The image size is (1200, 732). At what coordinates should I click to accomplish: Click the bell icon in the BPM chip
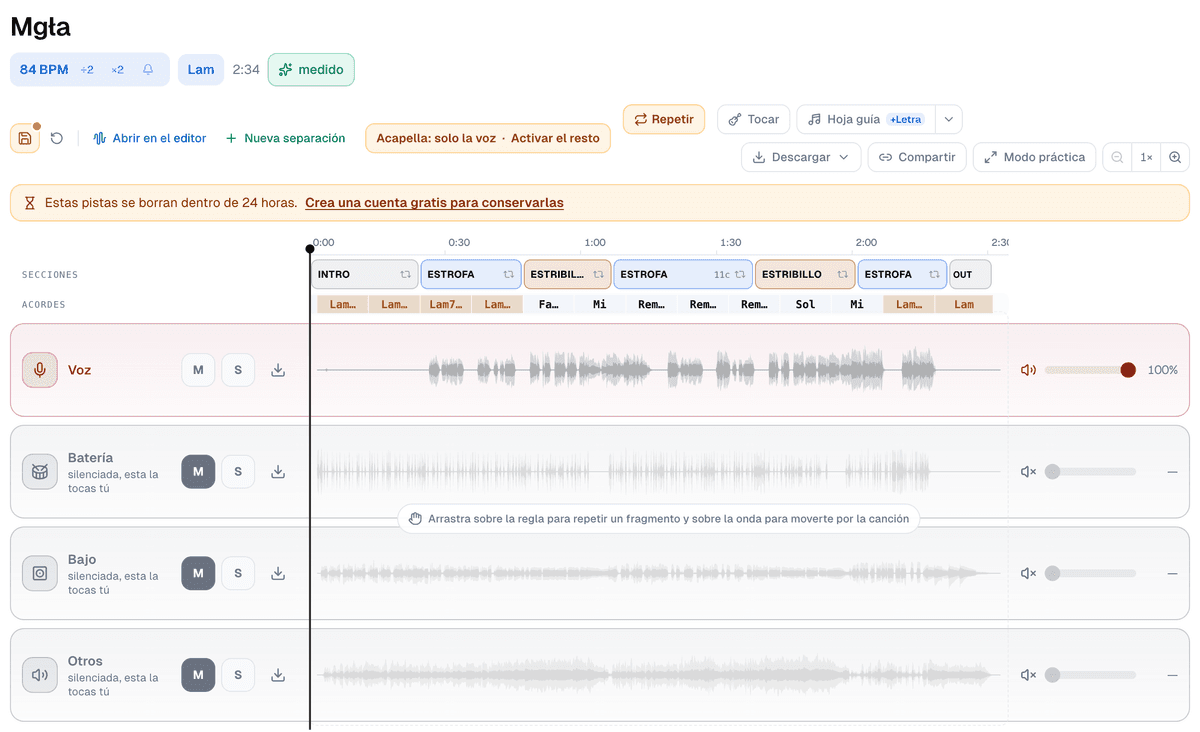click(x=148, y=70)
